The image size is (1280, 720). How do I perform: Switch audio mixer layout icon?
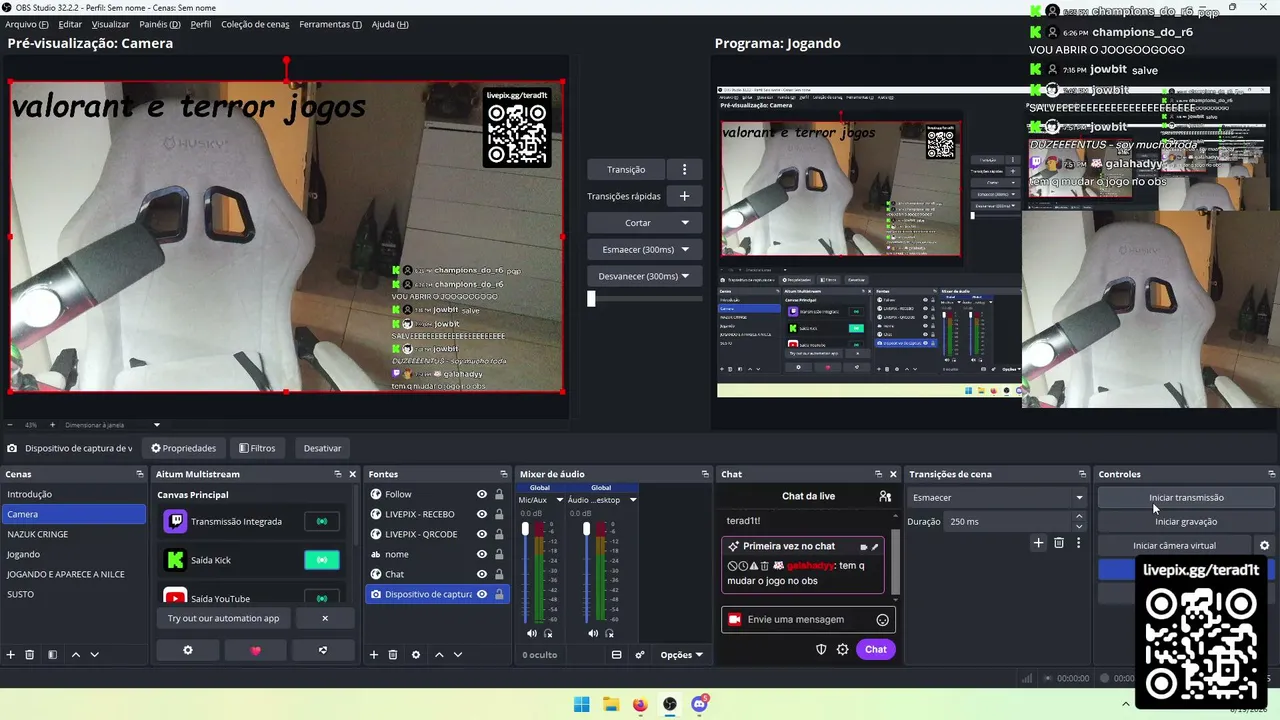(x=616, y=655)
